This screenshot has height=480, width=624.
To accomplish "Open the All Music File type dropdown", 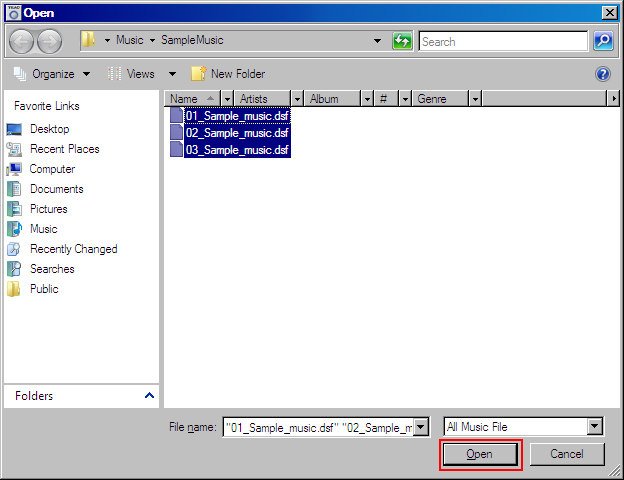I will pos(595,427).
